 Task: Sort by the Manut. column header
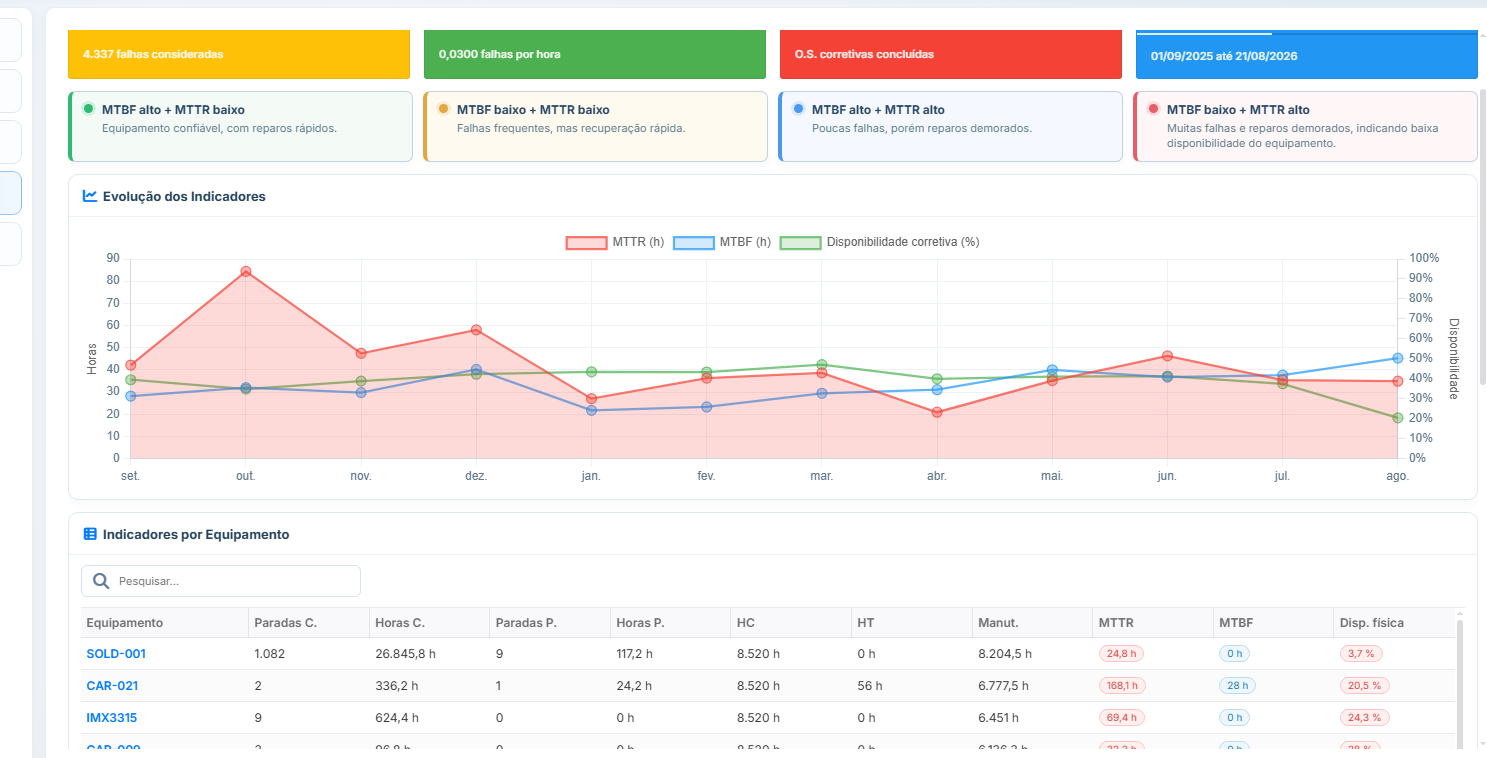(1032, 623)
